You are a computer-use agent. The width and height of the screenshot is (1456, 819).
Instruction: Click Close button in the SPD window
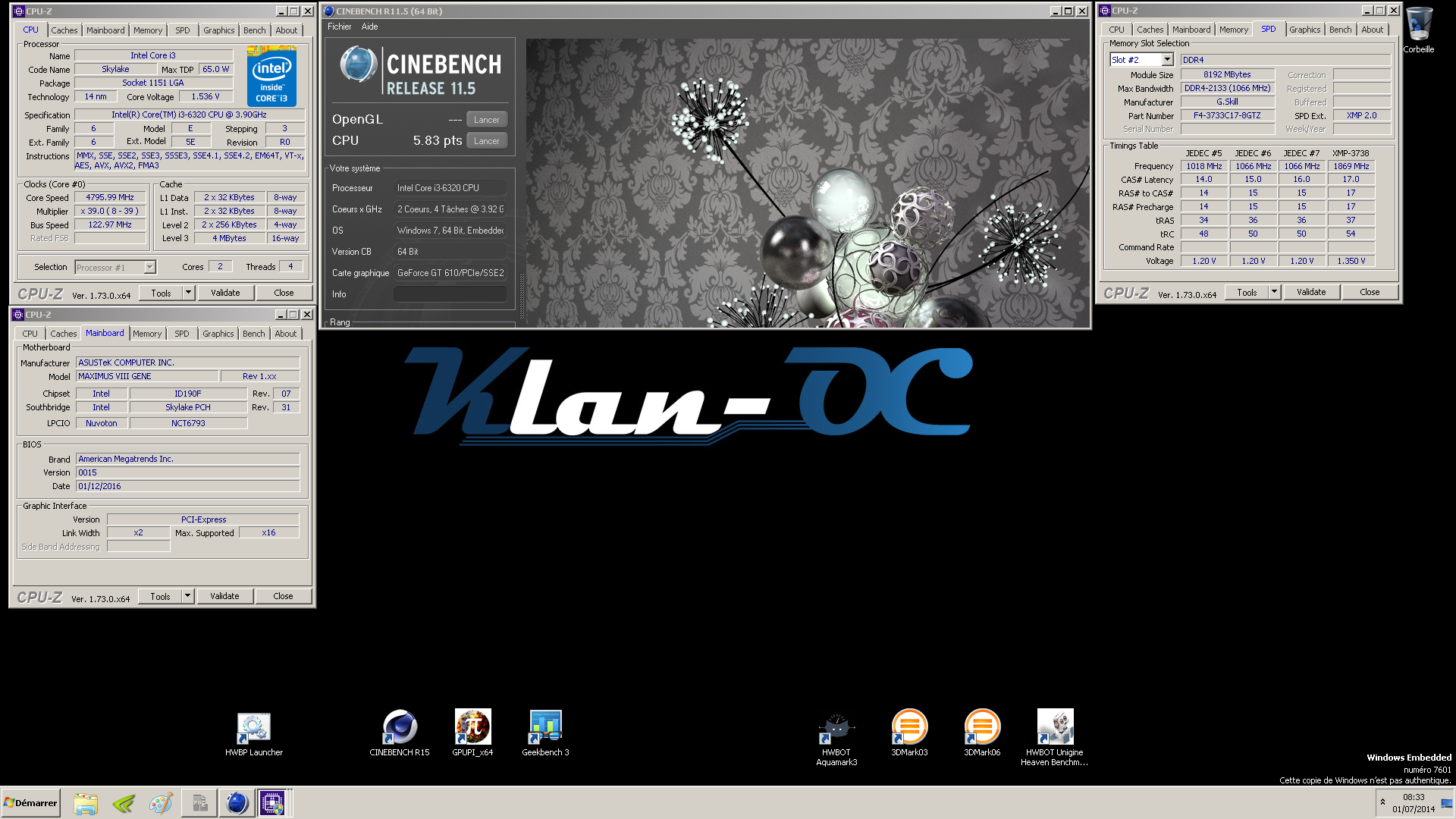point(1370,292)
